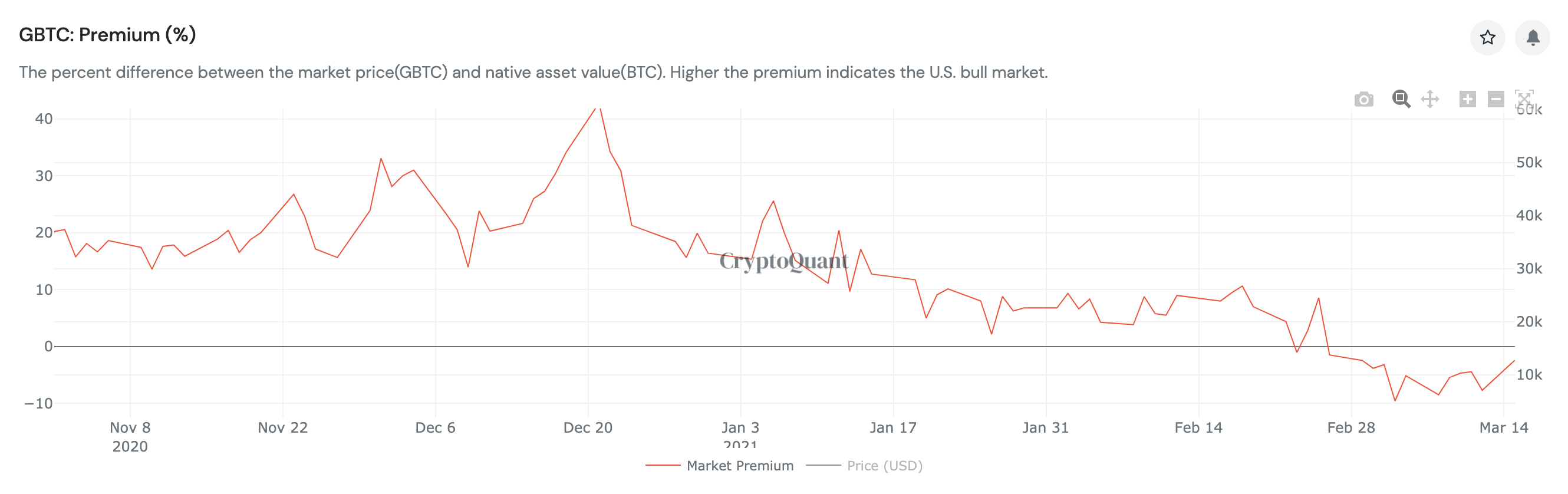Image resolution: width=1568 pixels, height=494 pixels.
Task: Click the "Mar 14" x-axis date label
Action: pyautogui.click(x=1503, y=428)
